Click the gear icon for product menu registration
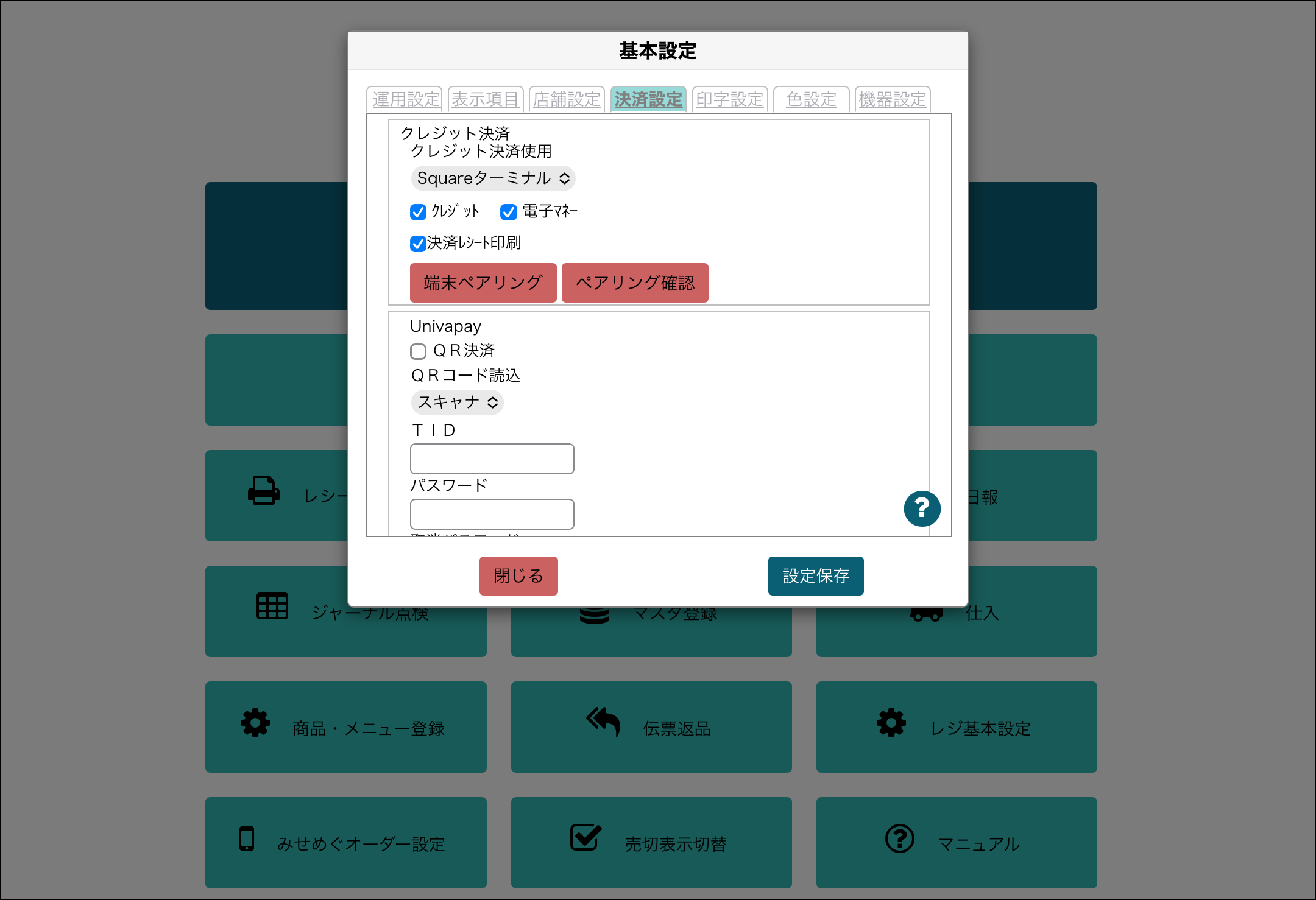1316x900 pixels. [x=255, y=723]
